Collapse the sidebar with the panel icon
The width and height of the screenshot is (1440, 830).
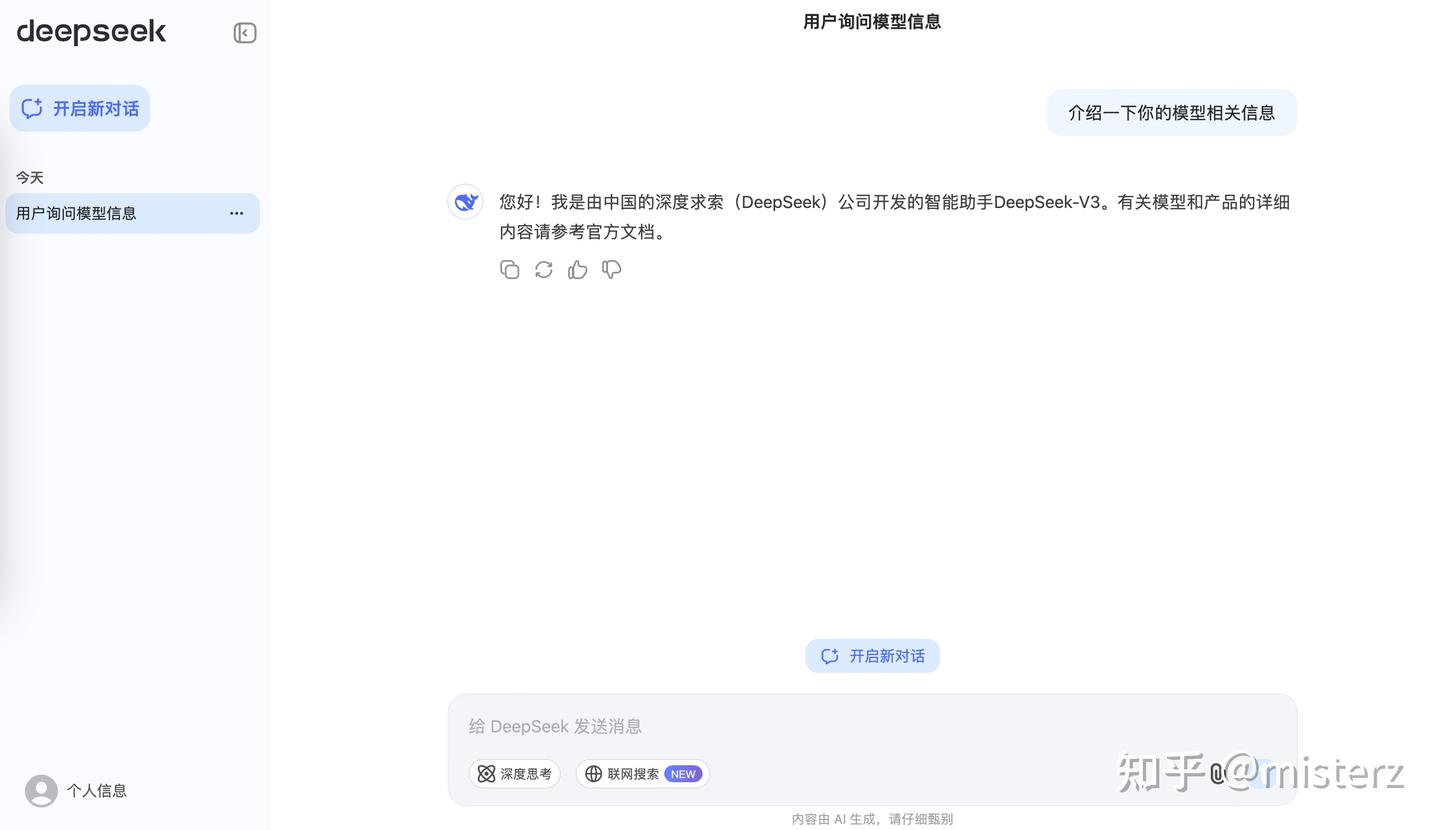coord(245,33)
